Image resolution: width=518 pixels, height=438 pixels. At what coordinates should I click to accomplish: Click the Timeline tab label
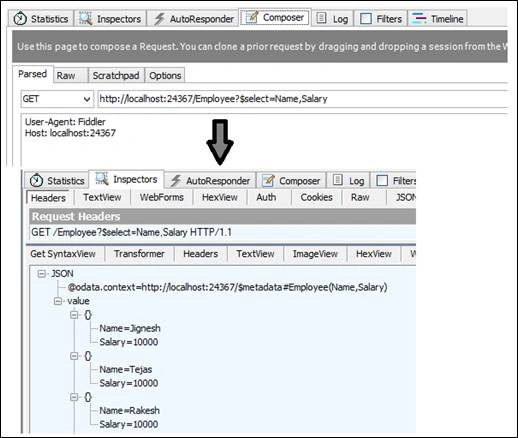(447, 19)
